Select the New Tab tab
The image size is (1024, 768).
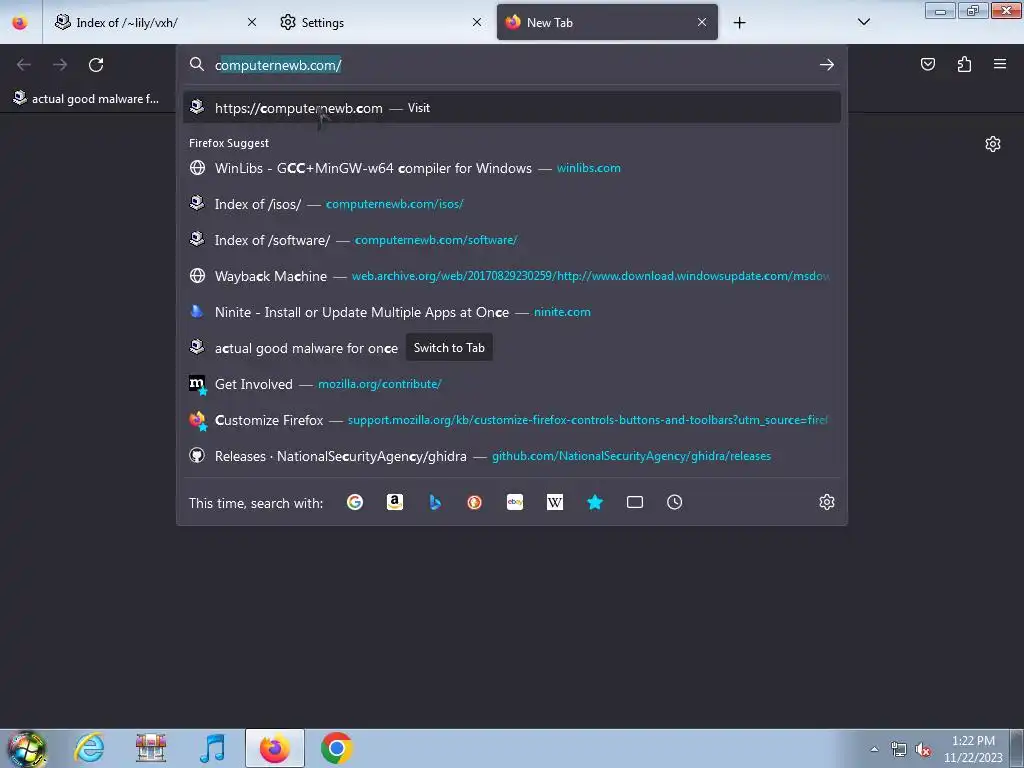(x=607, y=22)
